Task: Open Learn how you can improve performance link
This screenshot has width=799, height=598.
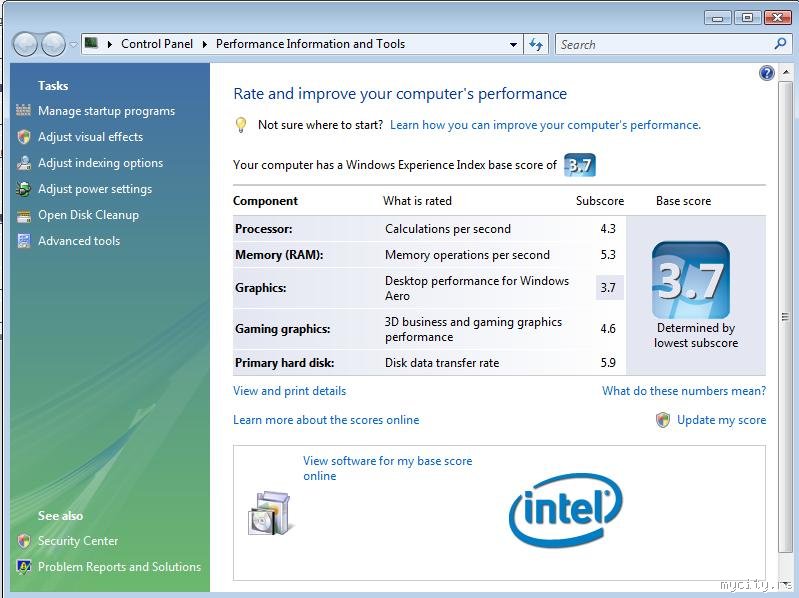Action: (545, 125)
